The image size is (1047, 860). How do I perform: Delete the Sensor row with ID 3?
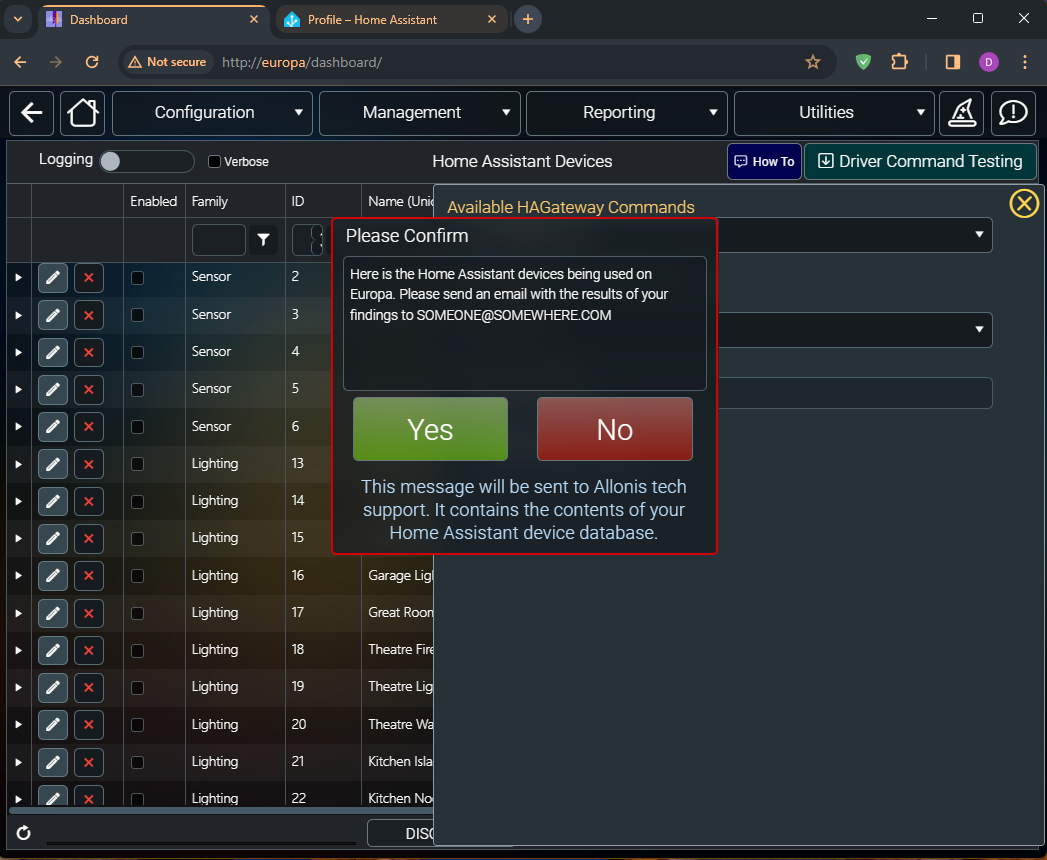(89, 315)
